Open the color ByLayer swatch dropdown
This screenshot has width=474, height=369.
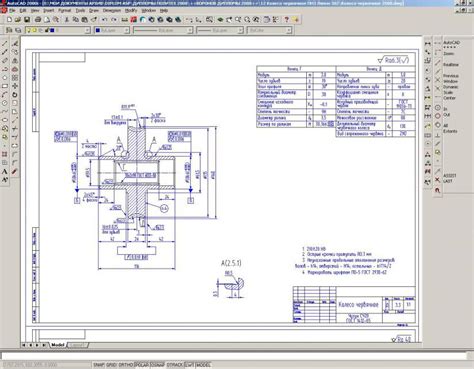pyautogui.click(x=111, y=30)
